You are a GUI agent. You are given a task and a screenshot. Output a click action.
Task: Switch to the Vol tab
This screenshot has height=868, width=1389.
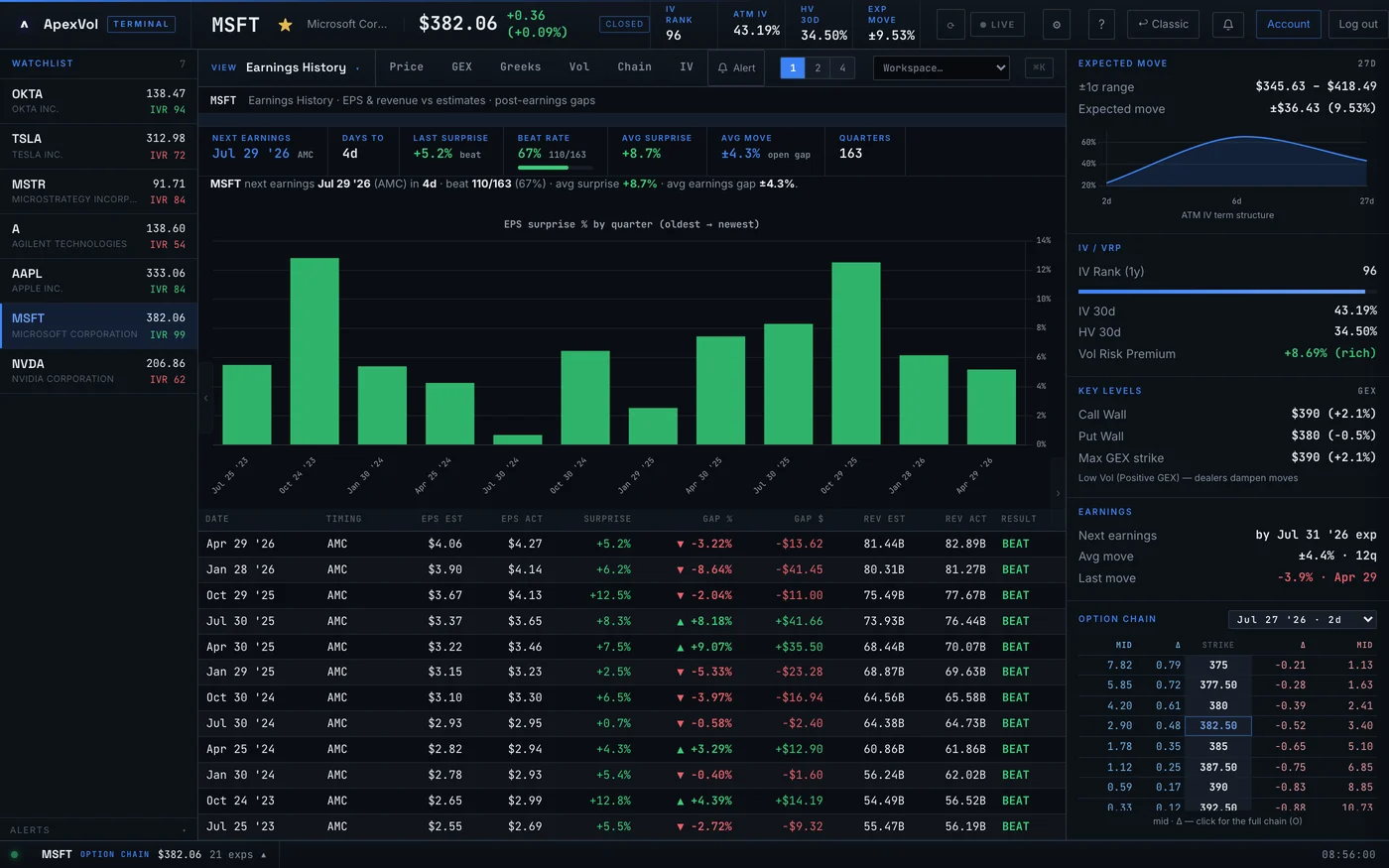pyautogui.click(x=578, y=66)
